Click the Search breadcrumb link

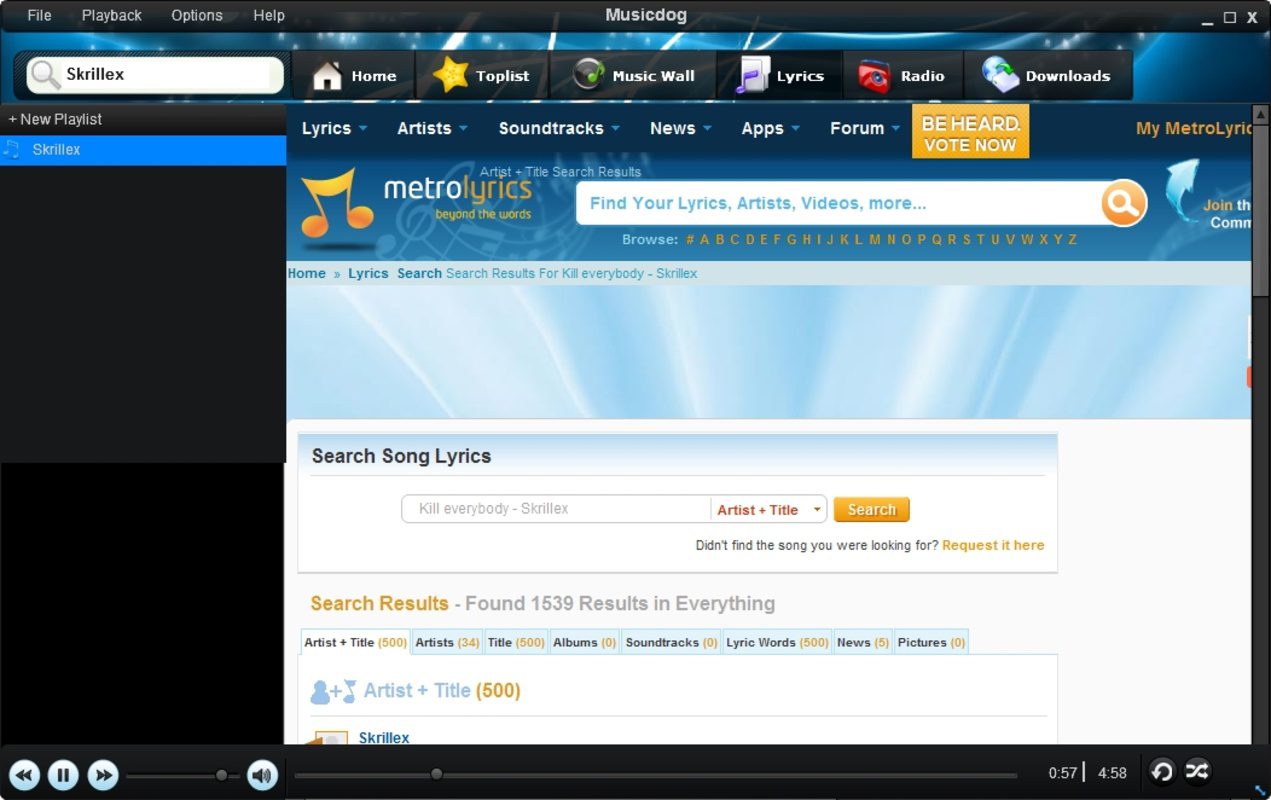(x=419, y=273)
